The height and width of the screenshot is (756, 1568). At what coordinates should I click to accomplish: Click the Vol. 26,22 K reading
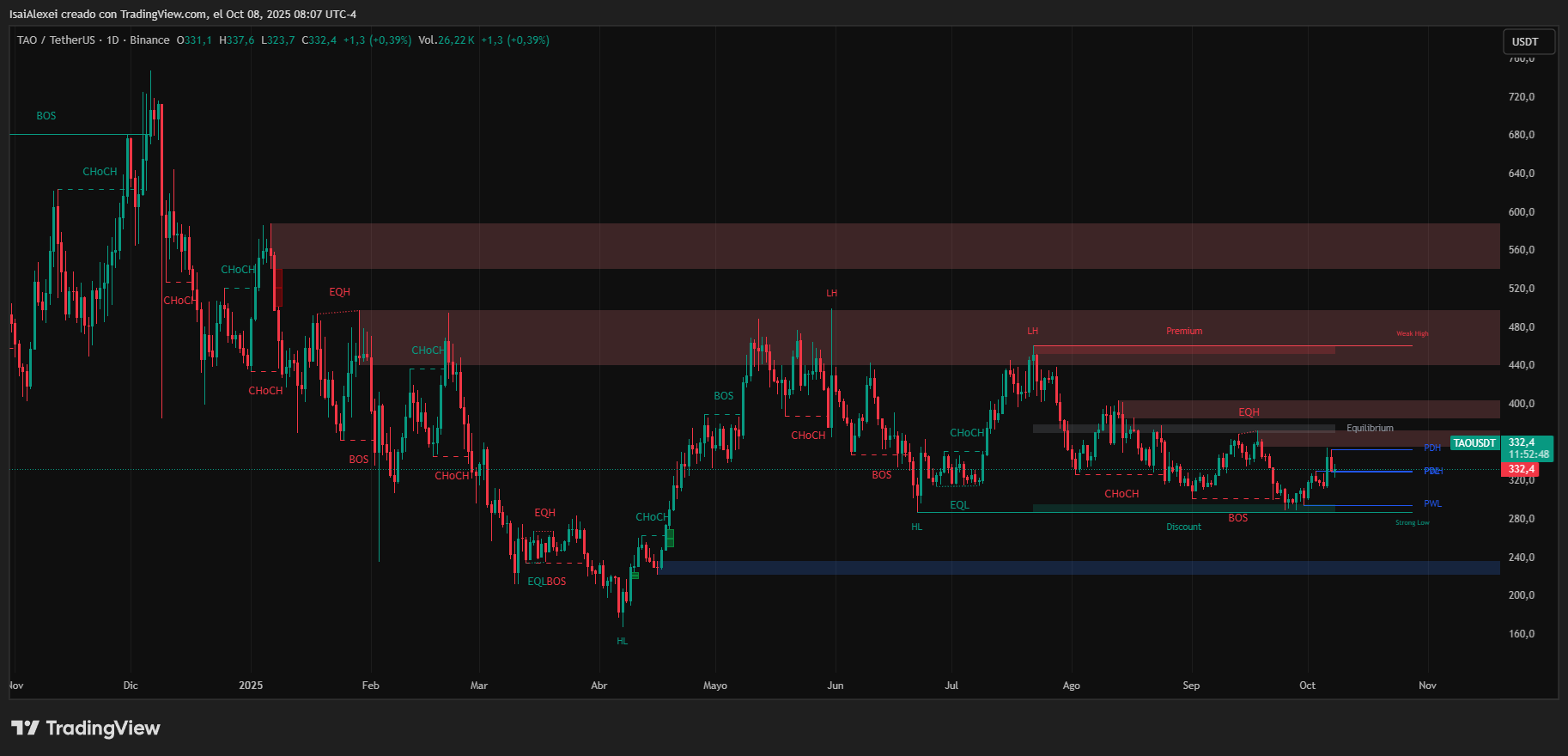(447, 40)
